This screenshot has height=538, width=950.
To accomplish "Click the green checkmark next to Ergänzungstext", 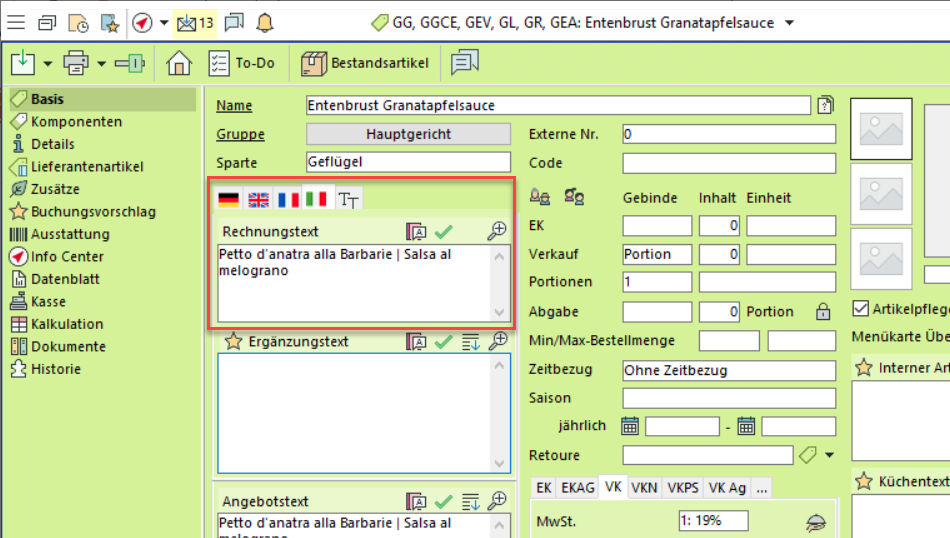I will [444, 341].
